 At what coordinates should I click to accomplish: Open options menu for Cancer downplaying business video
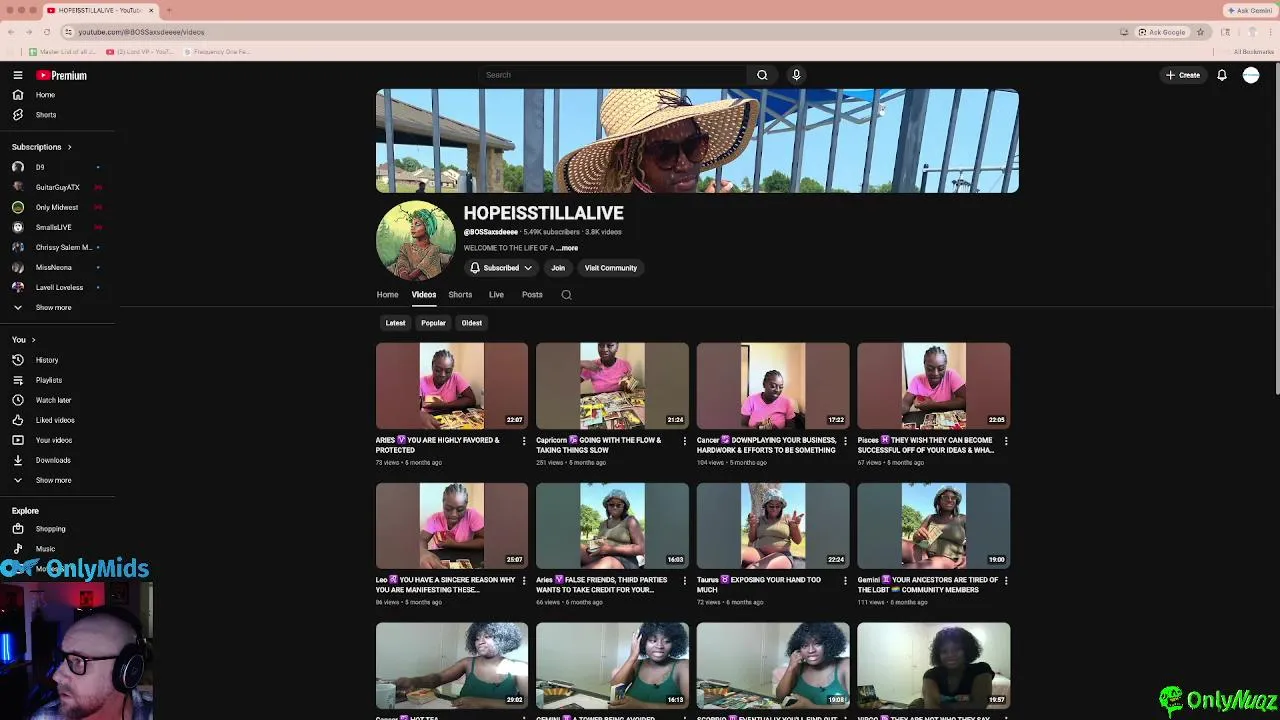845,441
